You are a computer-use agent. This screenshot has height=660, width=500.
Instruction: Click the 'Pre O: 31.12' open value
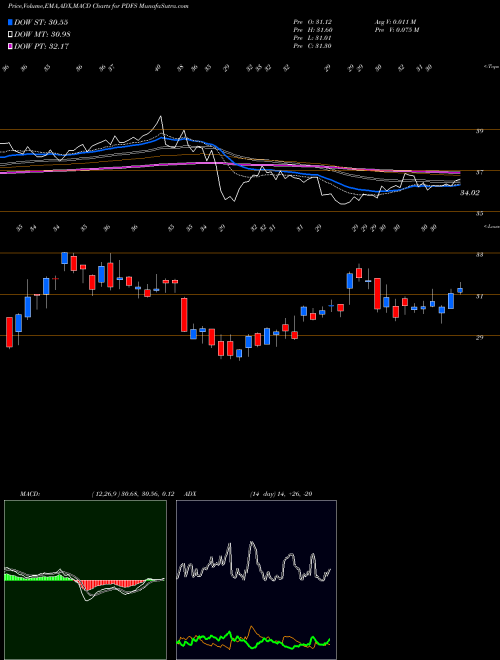[x=313, y=22]
